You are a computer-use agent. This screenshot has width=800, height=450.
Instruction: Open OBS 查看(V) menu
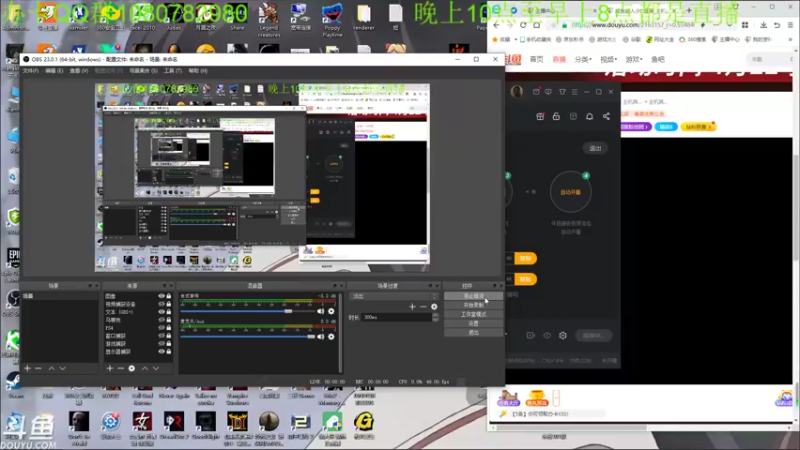79,71
